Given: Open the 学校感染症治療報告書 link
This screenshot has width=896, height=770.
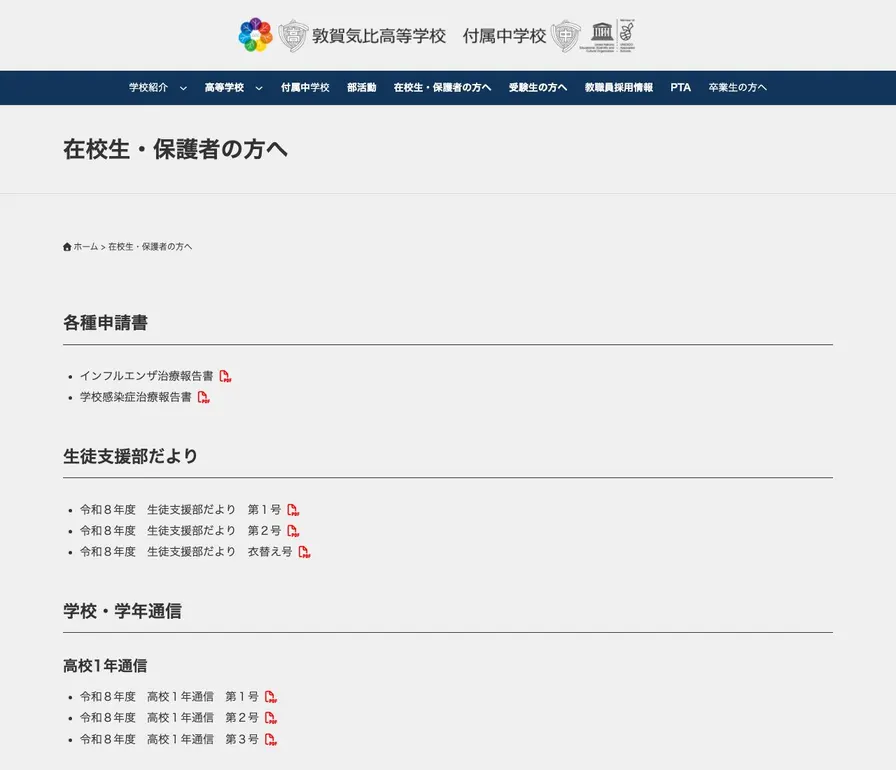Looking at the screenshot, I should point(135,397).
